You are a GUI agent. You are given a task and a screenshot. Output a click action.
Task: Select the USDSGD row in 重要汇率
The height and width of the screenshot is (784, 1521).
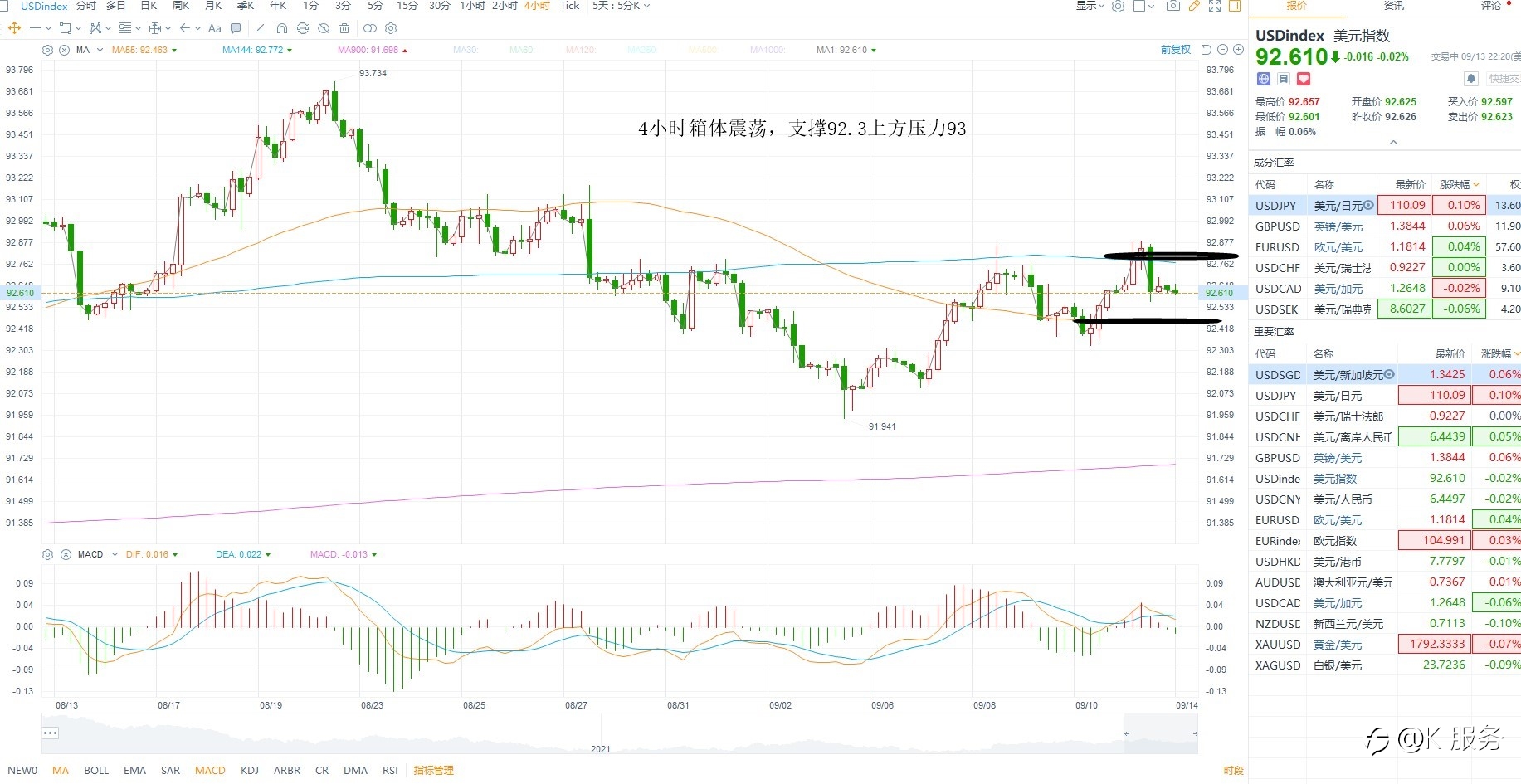coord(1385,375)
